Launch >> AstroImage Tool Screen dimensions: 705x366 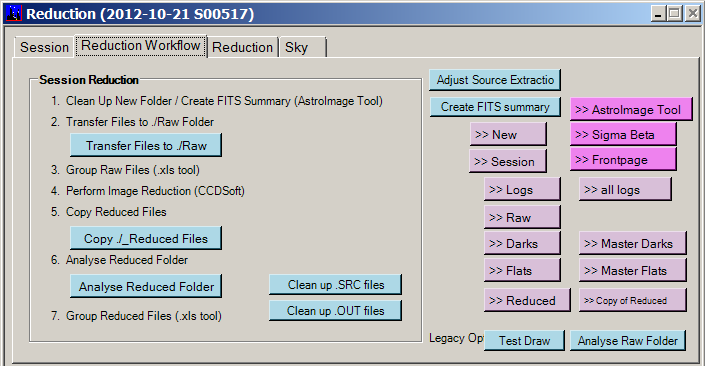tap(631, 109)
